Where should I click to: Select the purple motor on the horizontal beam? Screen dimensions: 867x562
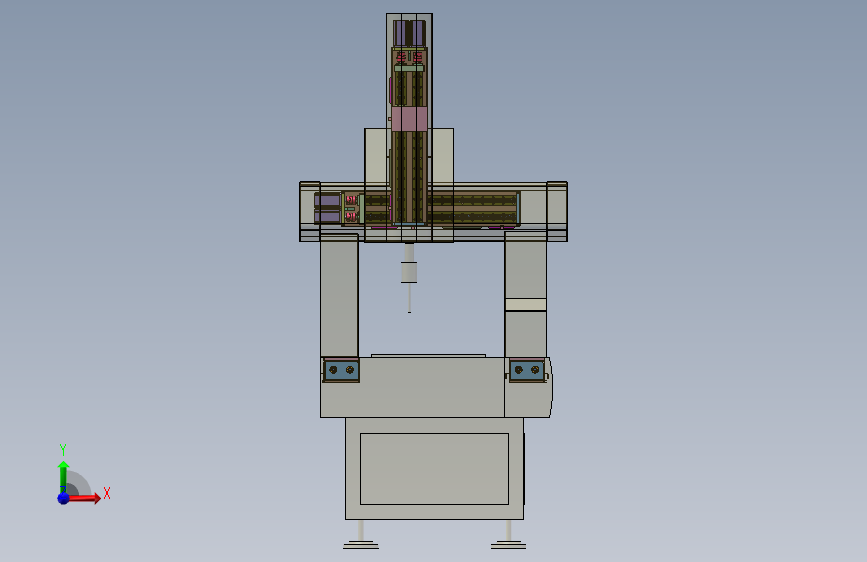327,208
